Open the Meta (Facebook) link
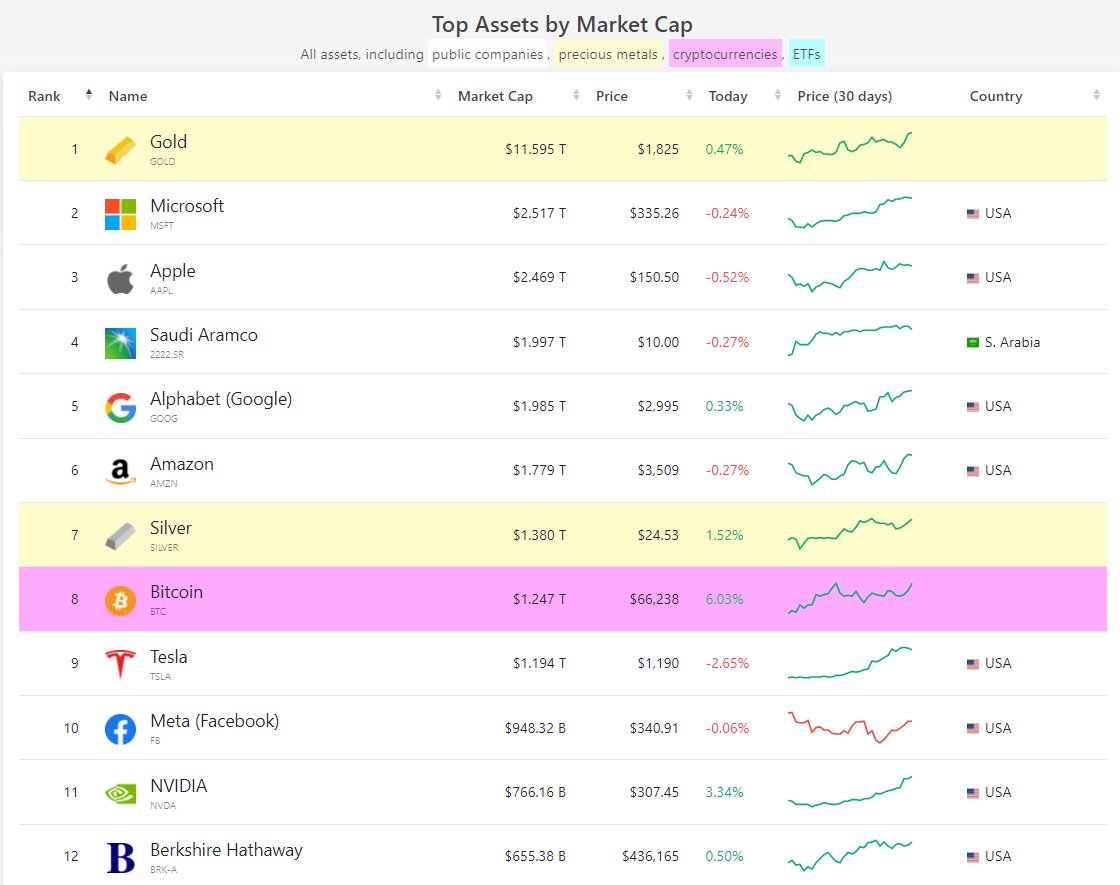Viewport: 1120px width, 885px height. point(214,721)
